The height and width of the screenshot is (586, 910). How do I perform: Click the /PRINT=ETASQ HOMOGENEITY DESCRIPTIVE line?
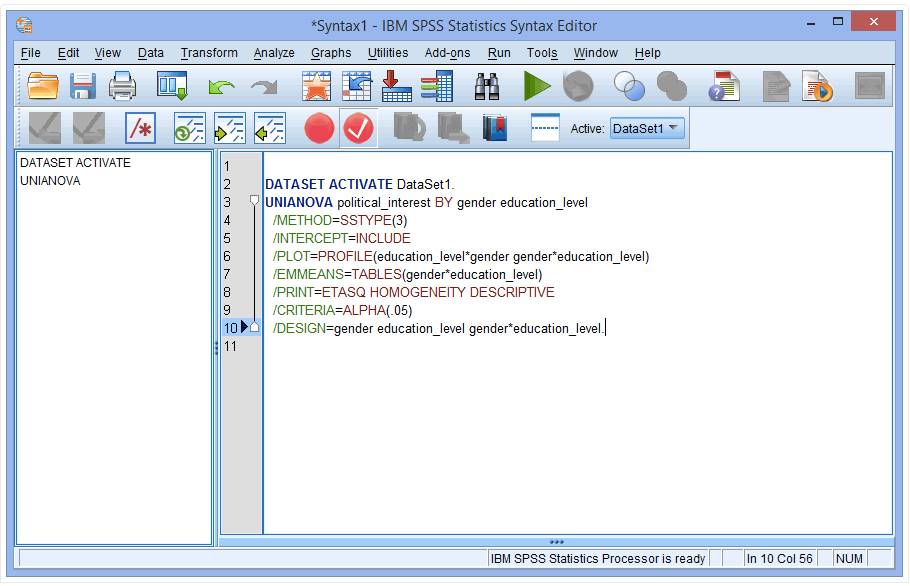click(413, 292)
